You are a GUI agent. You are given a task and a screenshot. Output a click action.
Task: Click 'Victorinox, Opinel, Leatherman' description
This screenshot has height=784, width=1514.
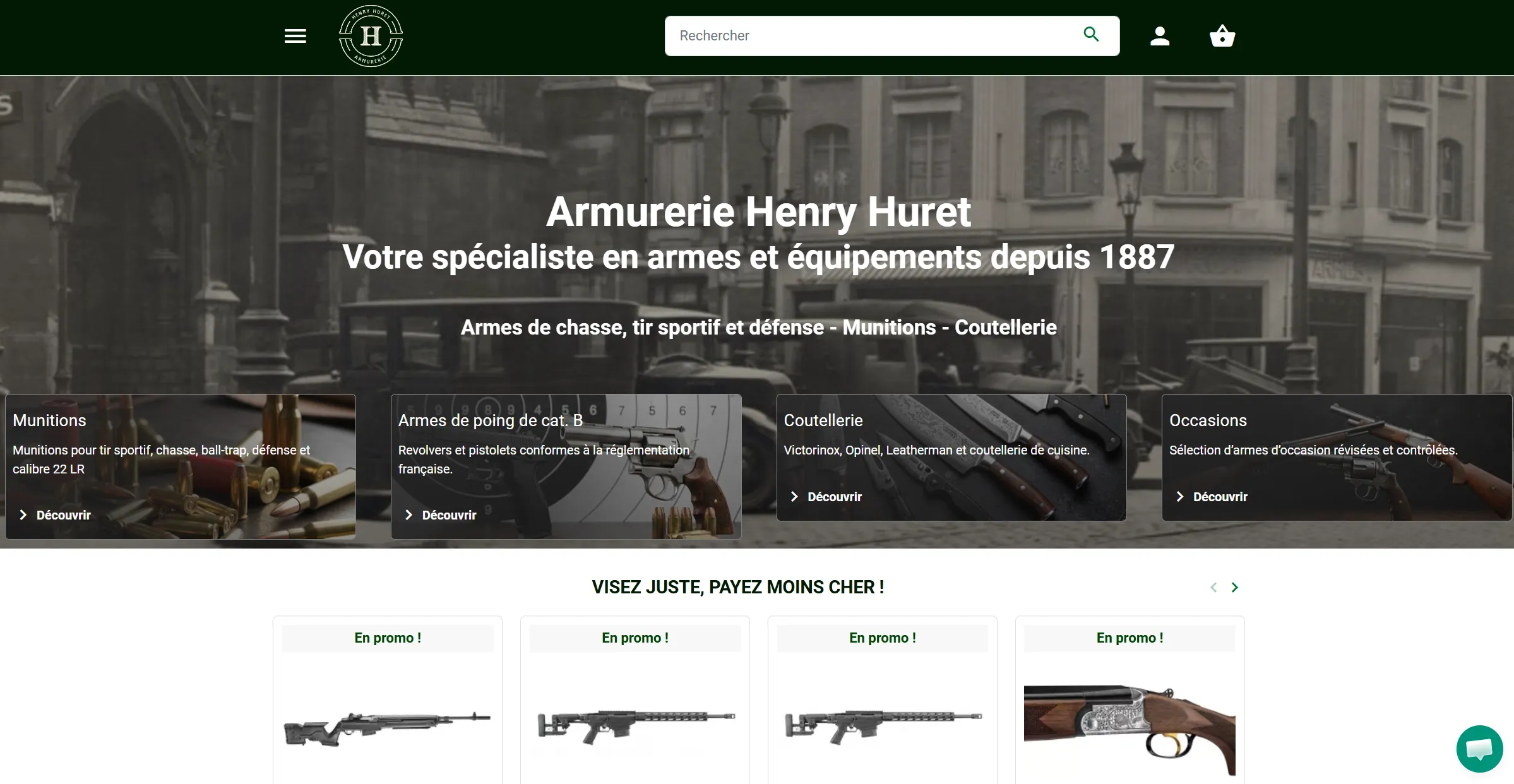[x=936, y=450]
